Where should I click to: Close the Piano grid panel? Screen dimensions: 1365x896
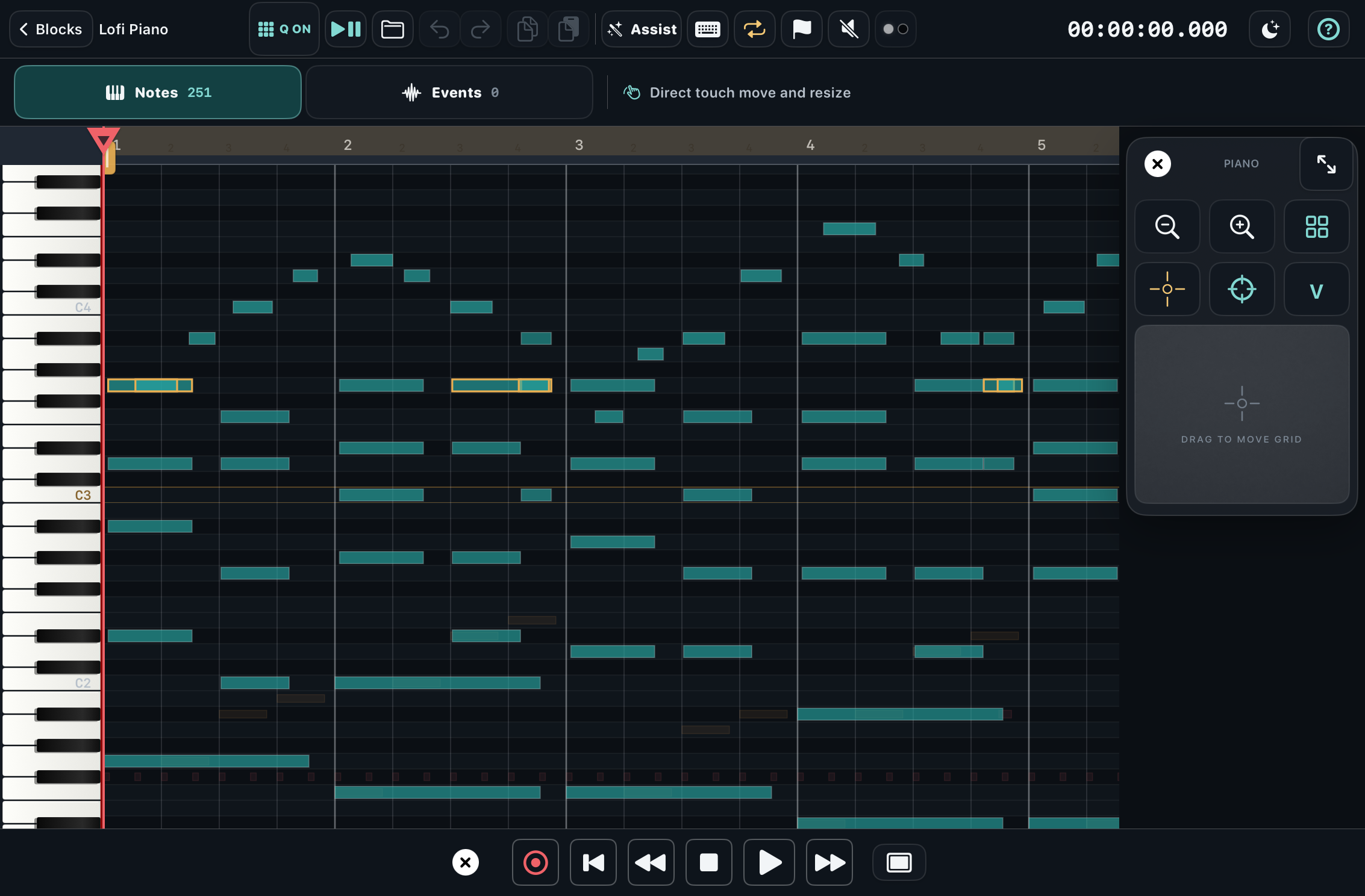[x=1157, y=164]
